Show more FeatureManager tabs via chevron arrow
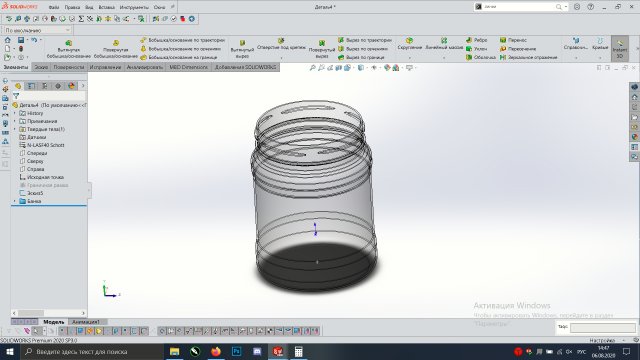The image size is (640, 360). click(x=83, y=86)
